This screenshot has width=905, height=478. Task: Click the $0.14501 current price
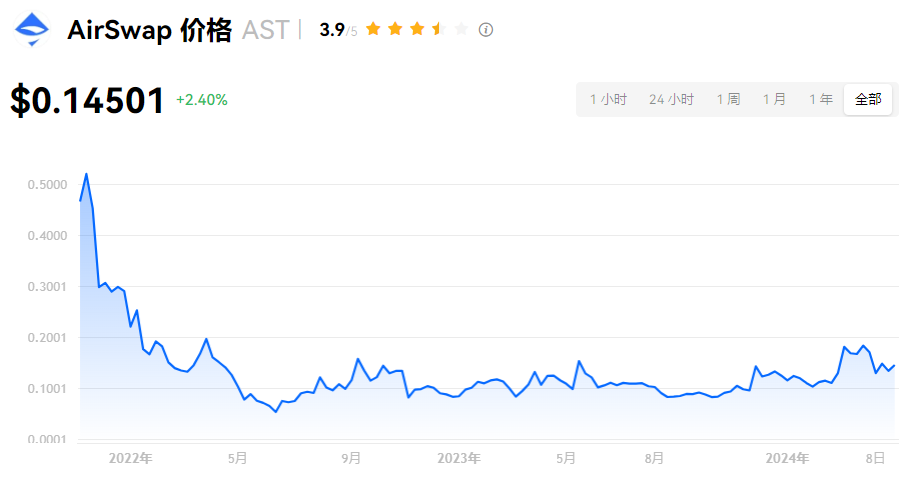click(88, 101)
